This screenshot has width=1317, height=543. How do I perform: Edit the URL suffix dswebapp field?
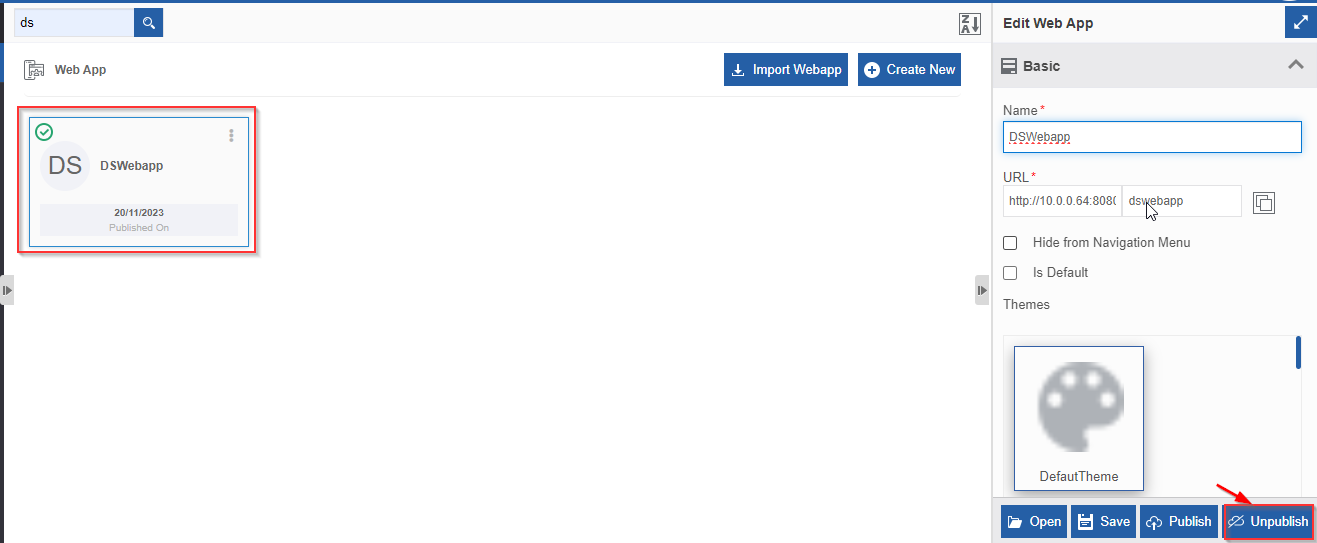click(x=1182, y=201)
